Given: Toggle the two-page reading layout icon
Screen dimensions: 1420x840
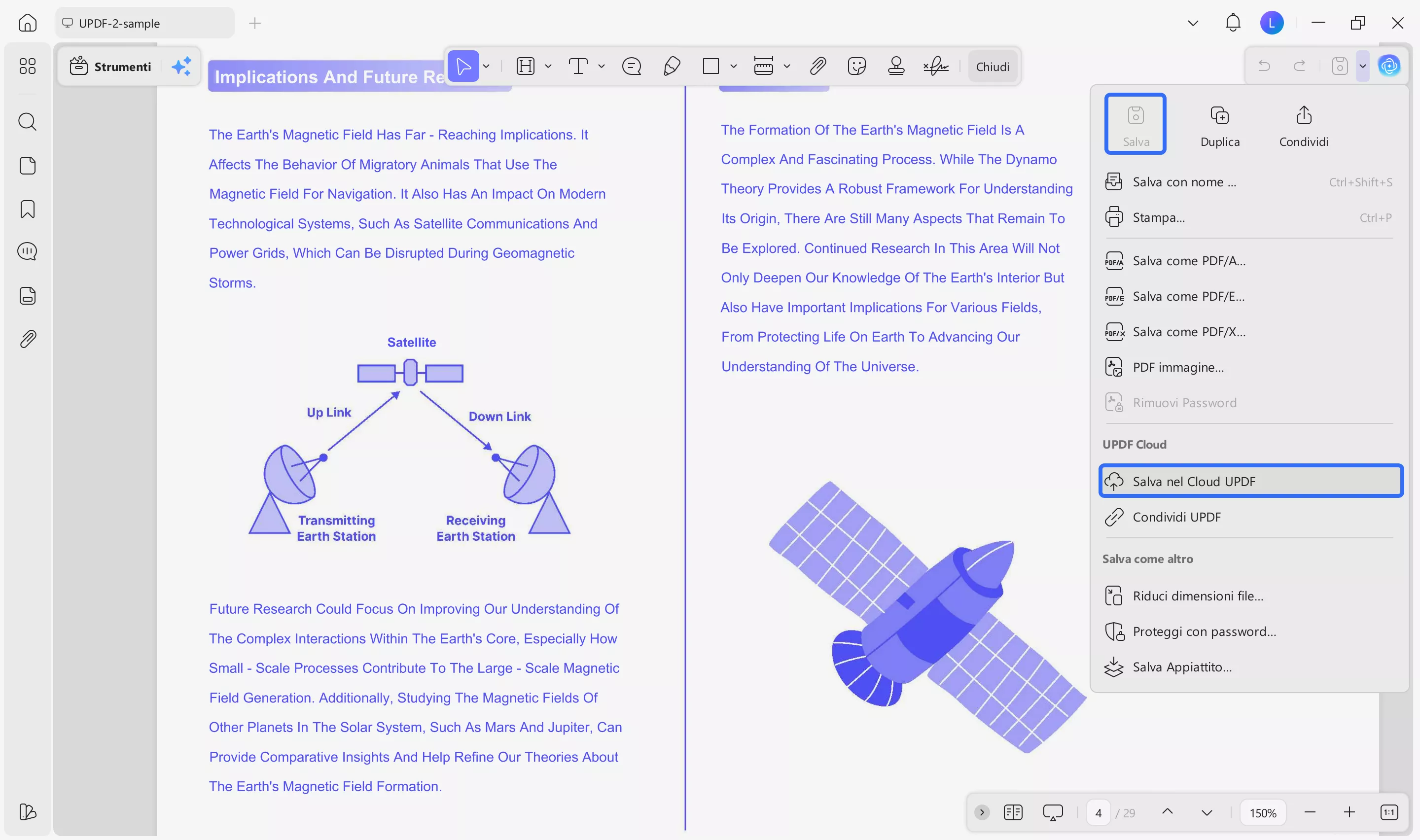Looking at the screenshot, I should click(x=1013, y=813).
